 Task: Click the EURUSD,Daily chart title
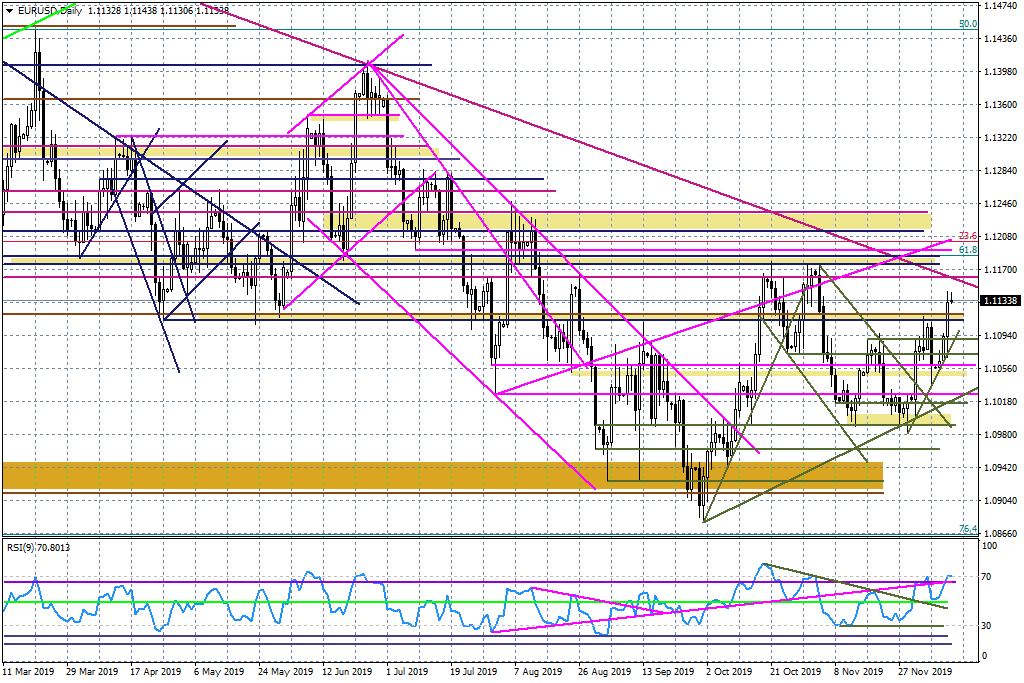pos(50,10)
